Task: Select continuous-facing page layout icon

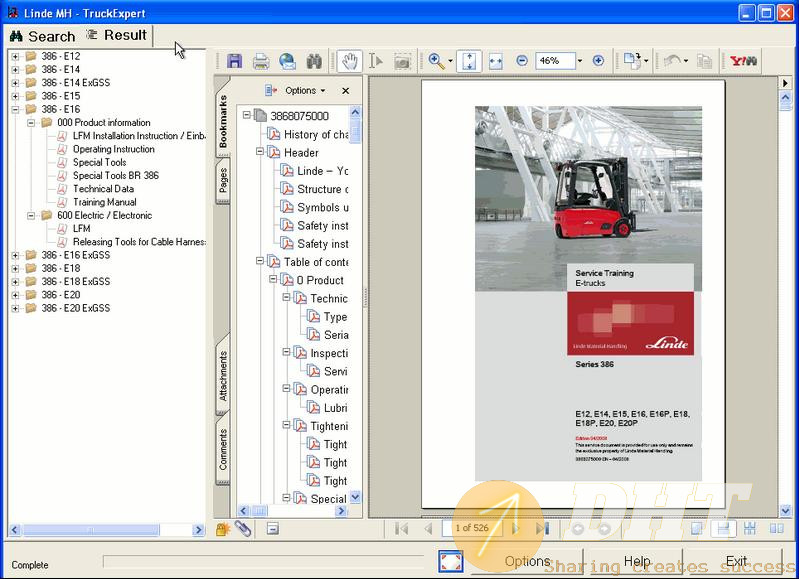Action: coord(750,529)
